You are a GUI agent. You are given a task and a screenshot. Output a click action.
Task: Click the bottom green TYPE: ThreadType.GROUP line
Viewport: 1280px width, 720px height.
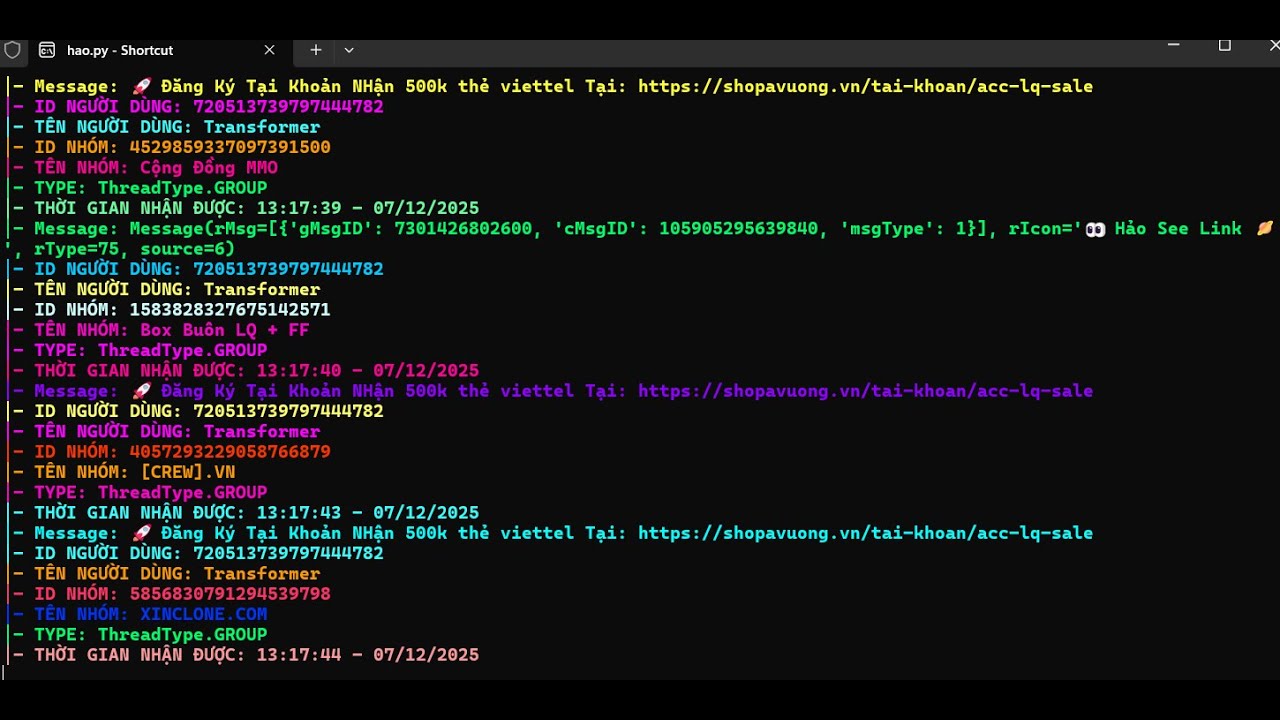click(x=139, y=635)
